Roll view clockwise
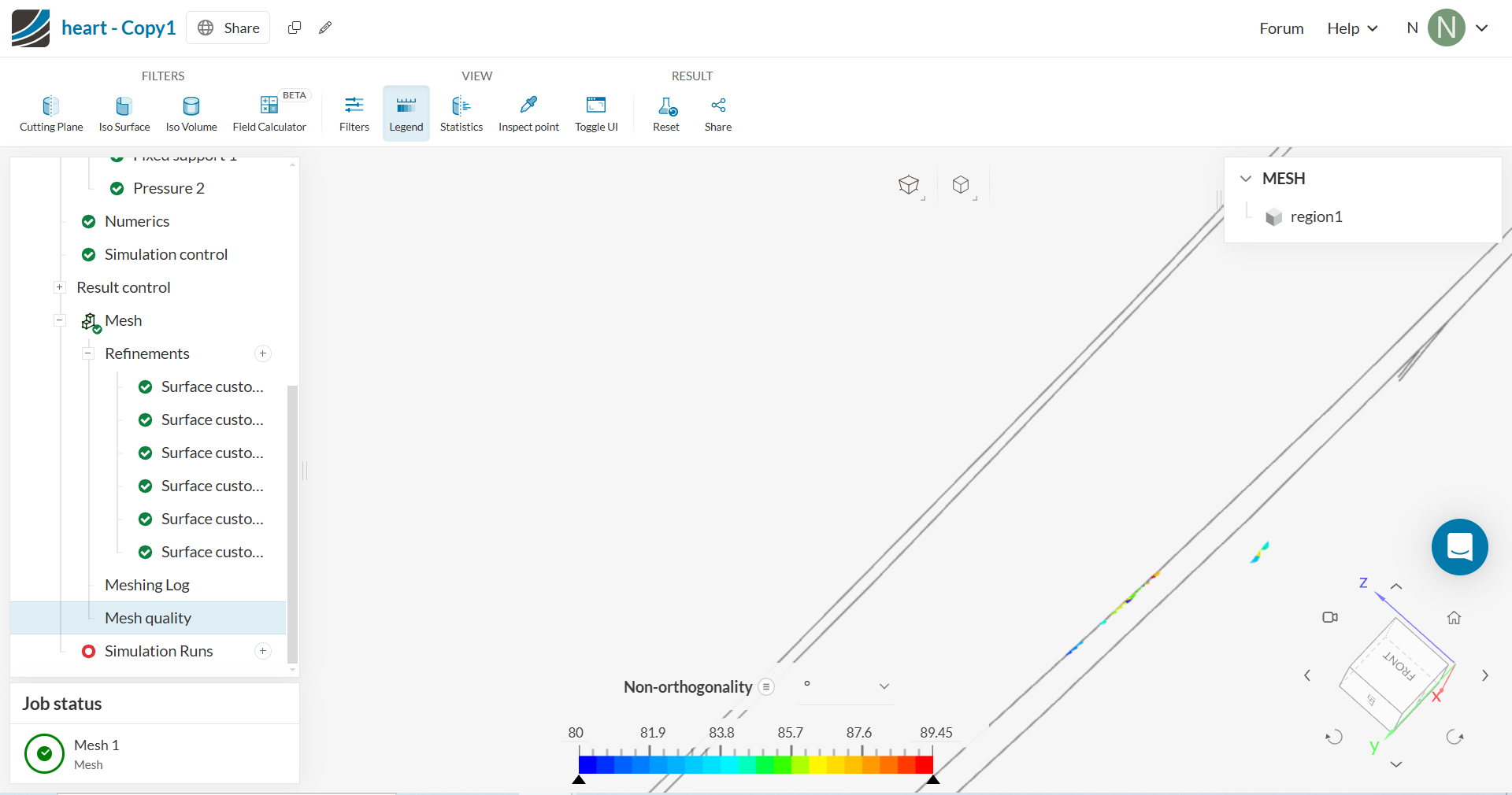Viewport: 1512px width, 795px height. pos(1455,738)
